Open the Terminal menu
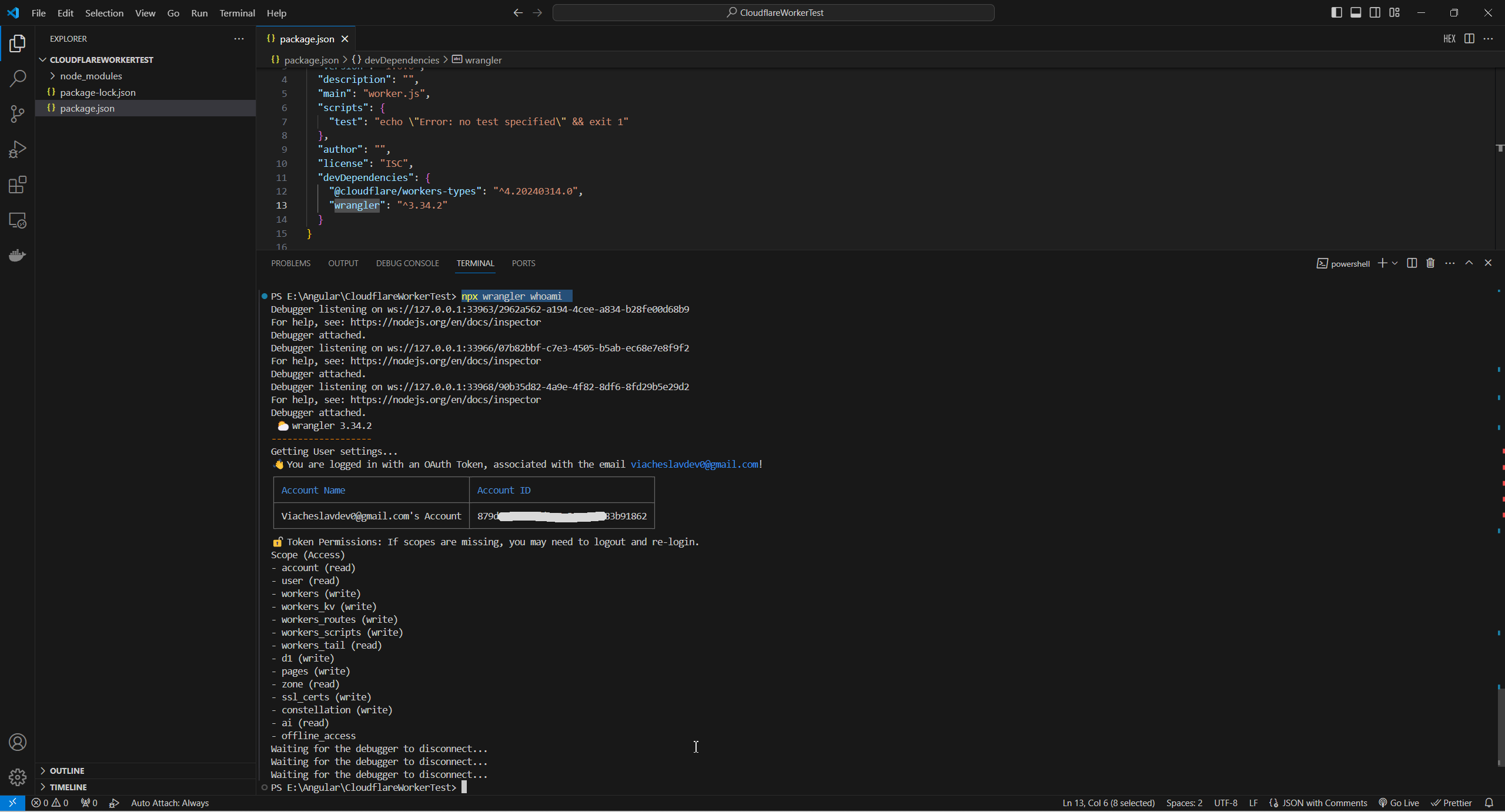1505x812 pixels. [x=237, y=13]
